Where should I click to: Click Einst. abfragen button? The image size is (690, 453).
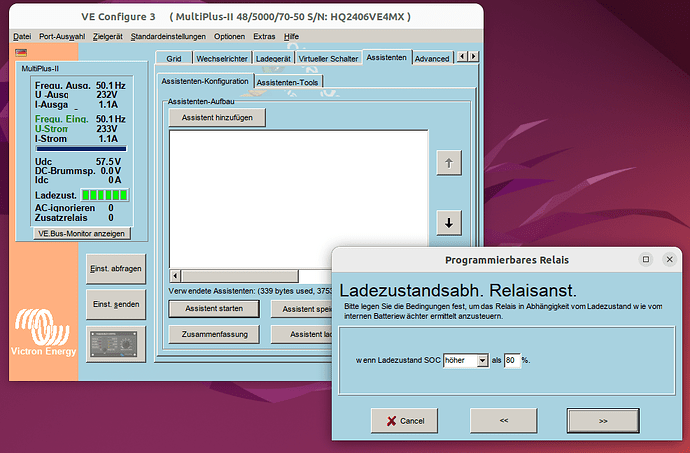[116, 269]
